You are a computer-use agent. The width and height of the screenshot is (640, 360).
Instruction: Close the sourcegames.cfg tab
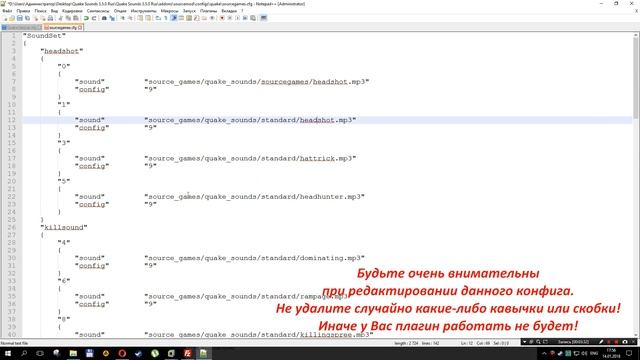pos(80,27)
